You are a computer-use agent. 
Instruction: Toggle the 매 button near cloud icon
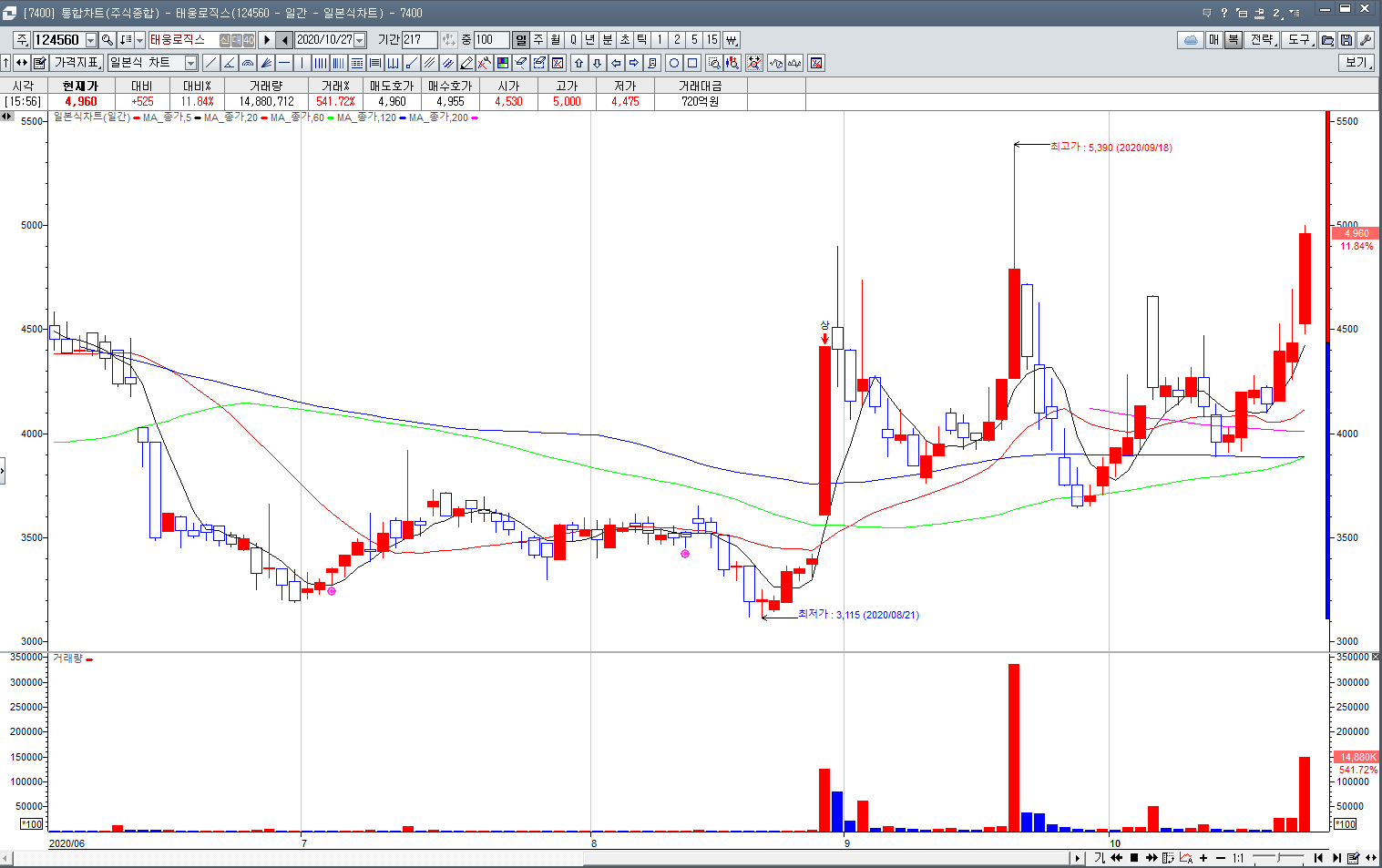coord(1214,40)
